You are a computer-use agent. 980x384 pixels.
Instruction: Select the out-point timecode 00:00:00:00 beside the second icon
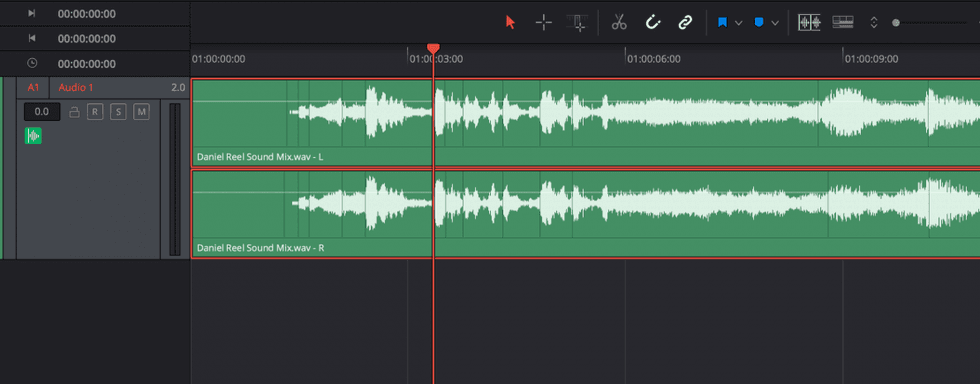87,39
